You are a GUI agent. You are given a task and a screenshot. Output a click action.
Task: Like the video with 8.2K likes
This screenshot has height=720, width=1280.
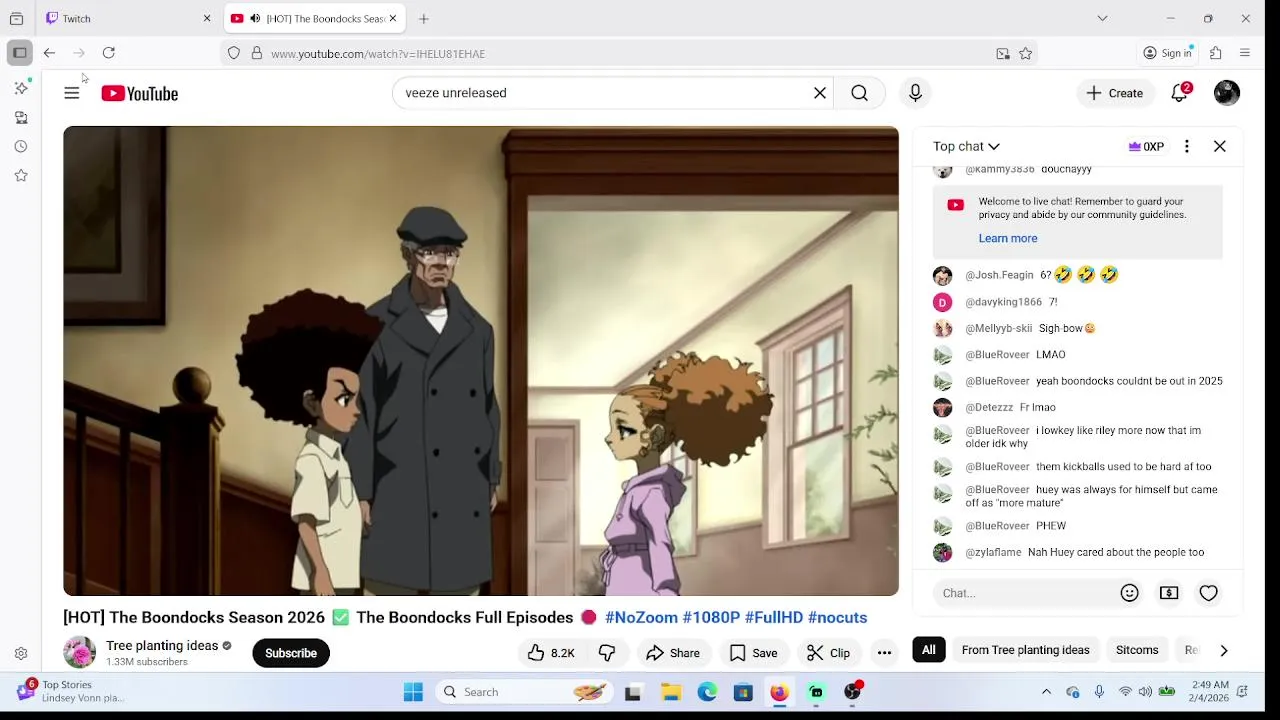pos(551,653)
